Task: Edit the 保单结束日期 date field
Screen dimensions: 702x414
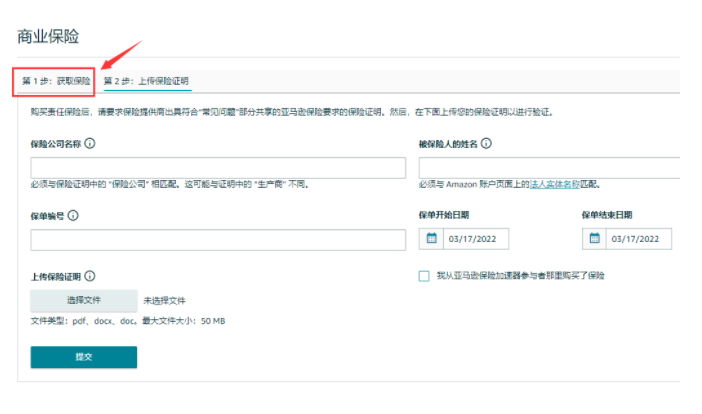Action: 639,239
